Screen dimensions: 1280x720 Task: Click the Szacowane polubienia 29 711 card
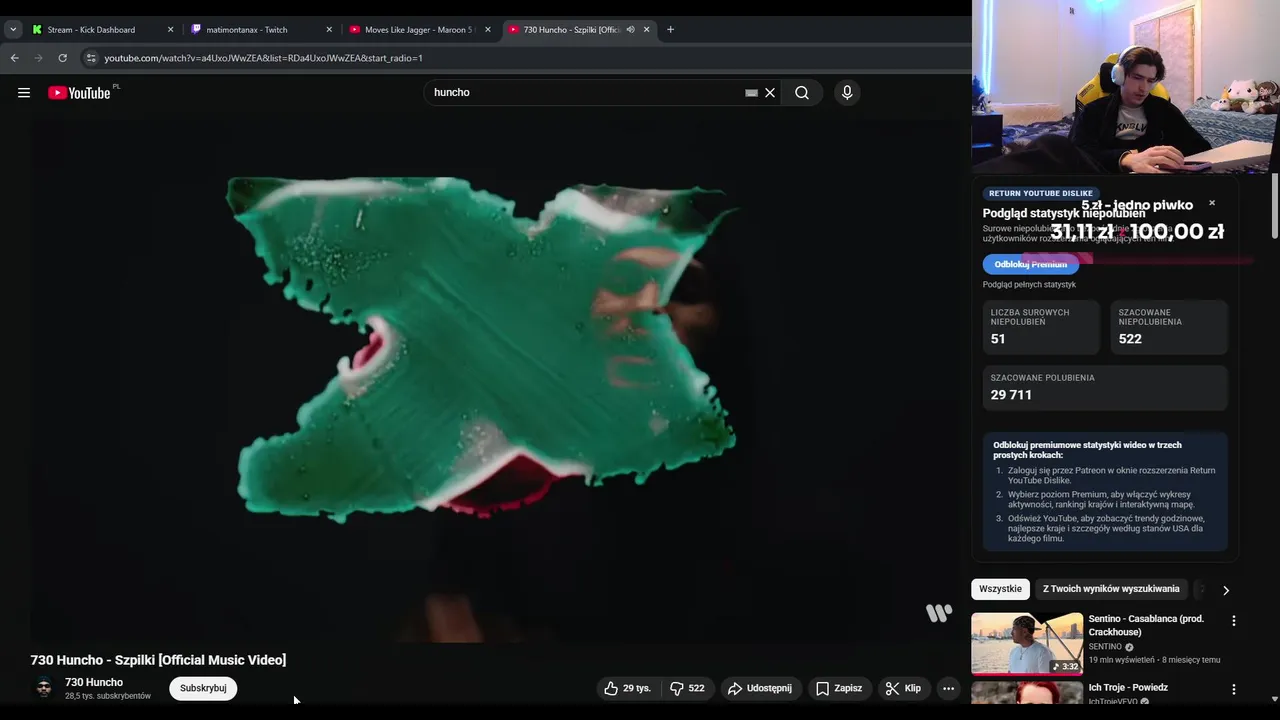pyautogui.click(x=1105, y=388)
